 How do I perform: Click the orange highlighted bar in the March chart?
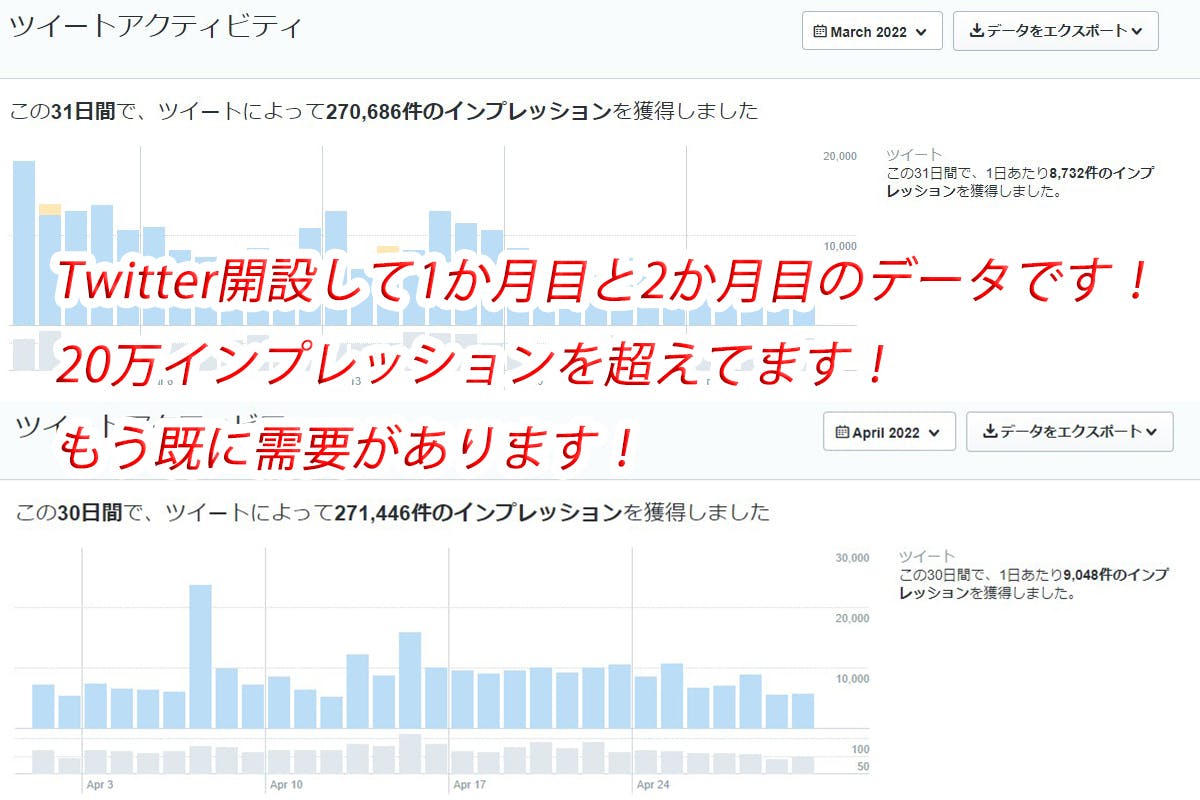coord(48,210)
